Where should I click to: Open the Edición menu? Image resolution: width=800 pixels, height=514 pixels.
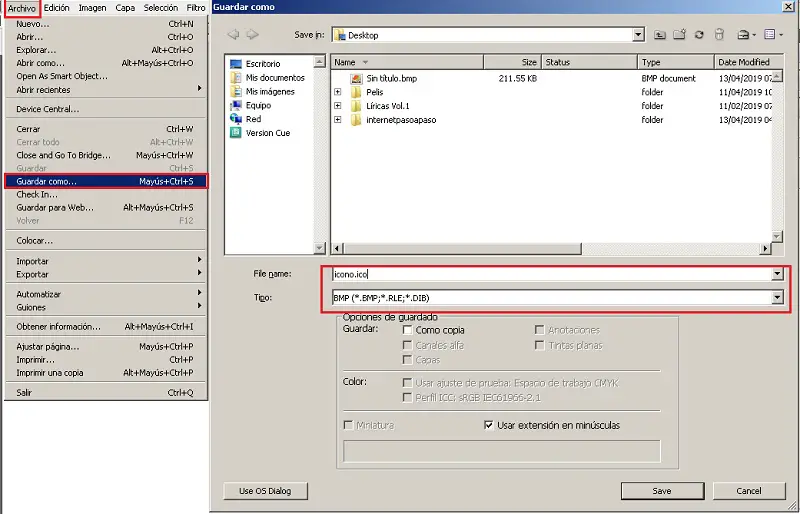pyautogui.click(x=56, y=8)
